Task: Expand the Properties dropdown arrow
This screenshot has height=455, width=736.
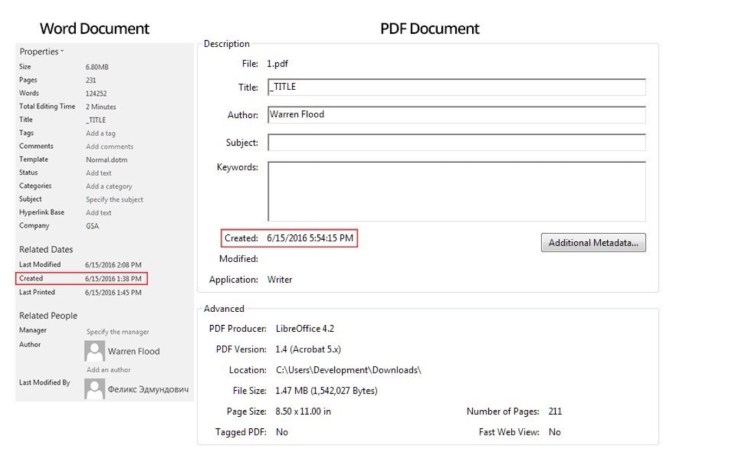Action: pos(62,51)
